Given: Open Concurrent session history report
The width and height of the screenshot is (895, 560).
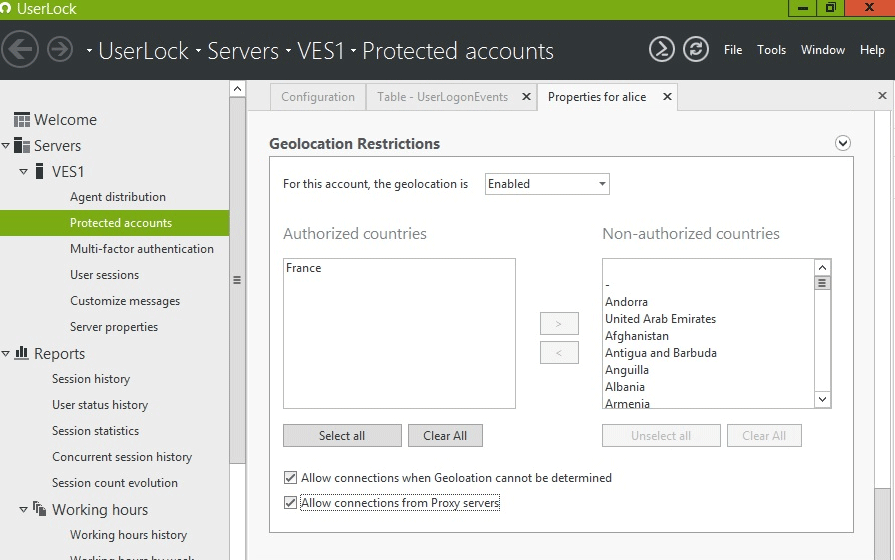Looking at the screenshot, I should pos(122,457).
